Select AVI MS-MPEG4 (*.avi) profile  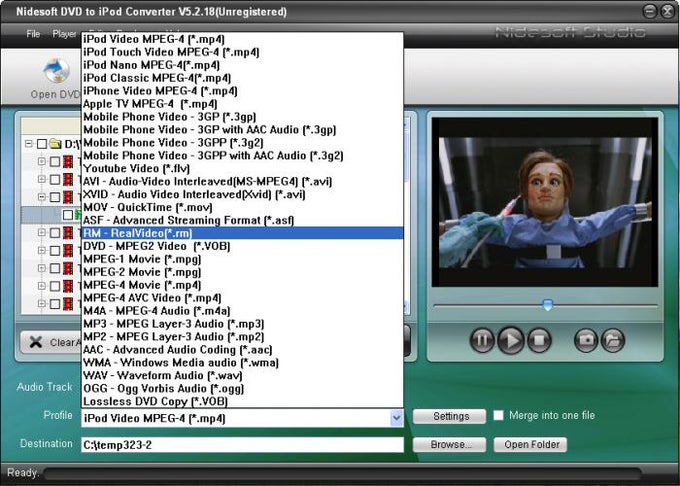click(242, 182)
